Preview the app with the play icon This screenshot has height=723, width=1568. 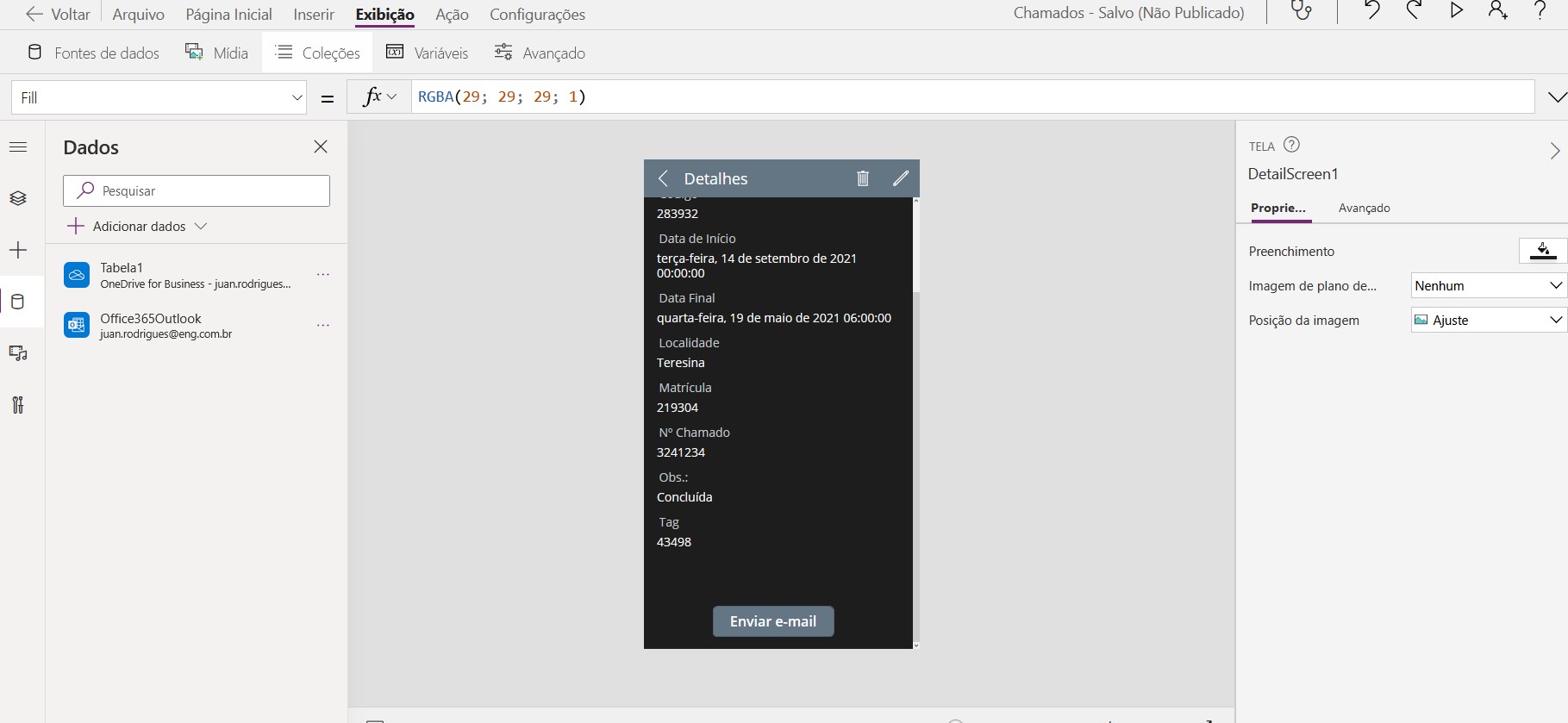pyautogui.click(x=1456, y=12)
